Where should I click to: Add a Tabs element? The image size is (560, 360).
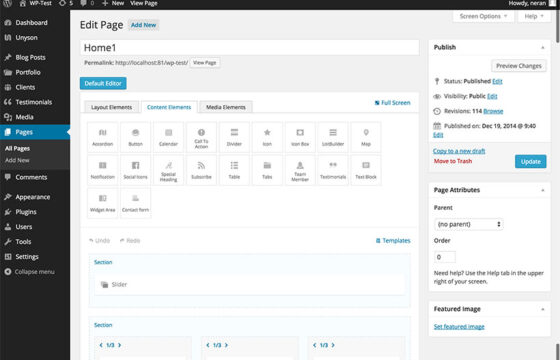tap(267, 170)
